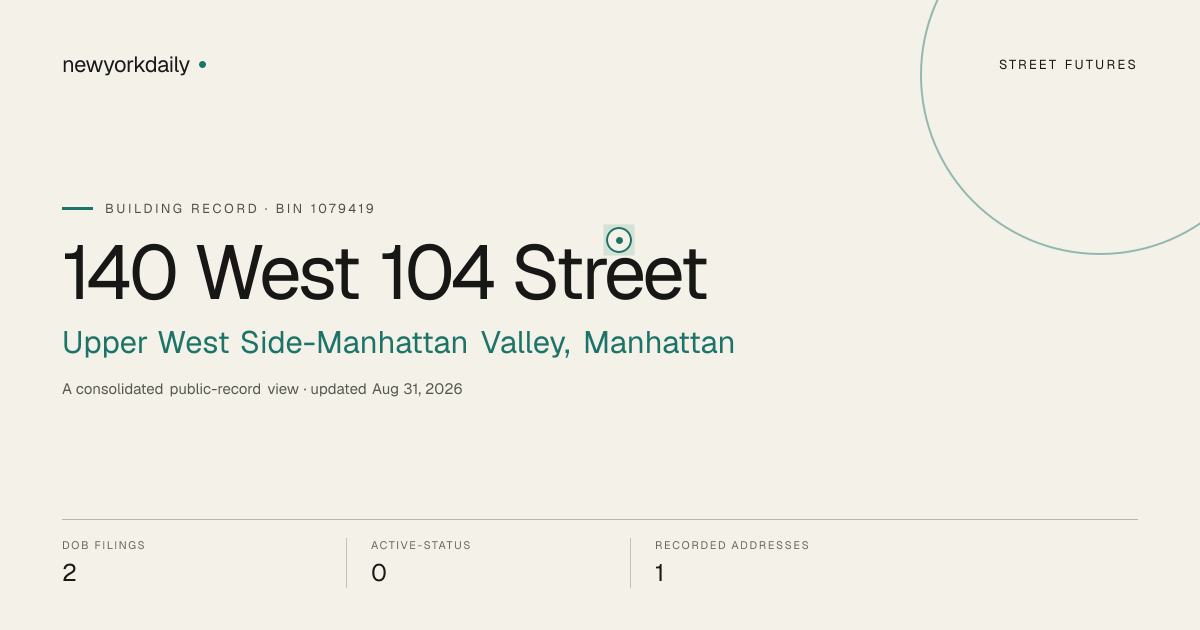Open the STREET FUTURES section
The width and height of the screenshot is (1200, 630).
[x=1068, y=65]
